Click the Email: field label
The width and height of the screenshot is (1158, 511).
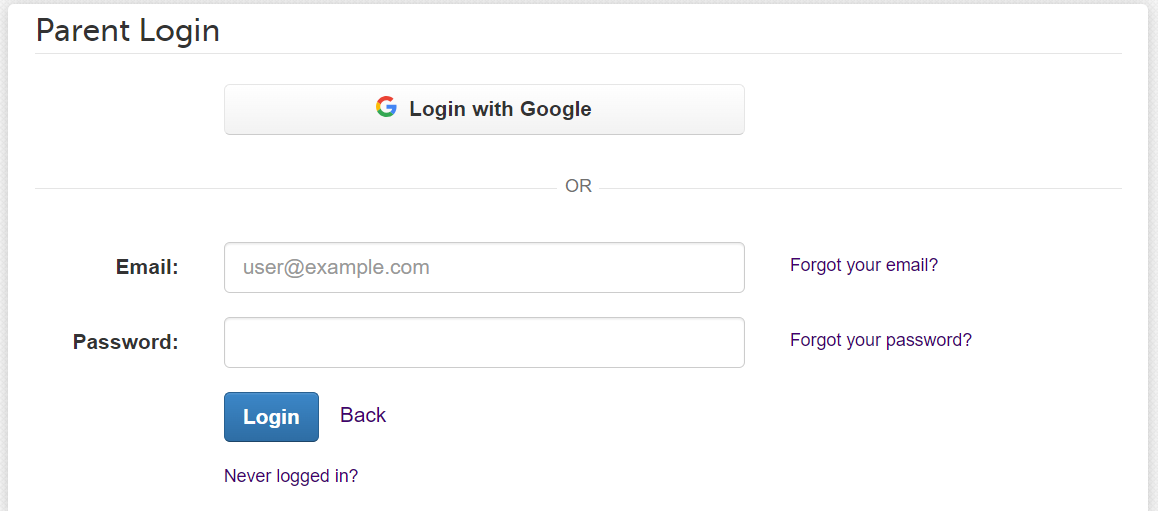[x=147, y=267]
